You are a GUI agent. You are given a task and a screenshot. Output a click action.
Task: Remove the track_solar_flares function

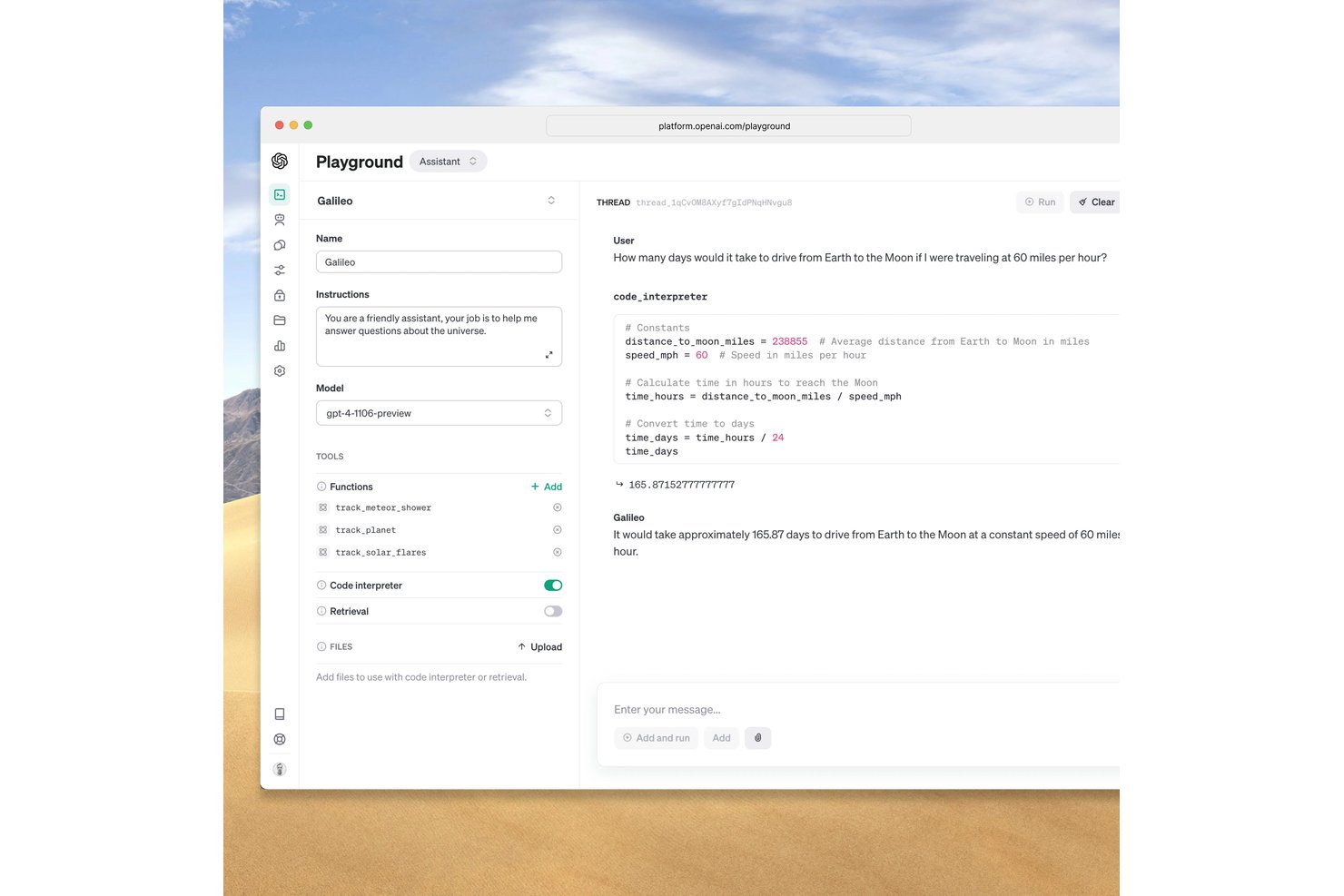coord(558,552)
